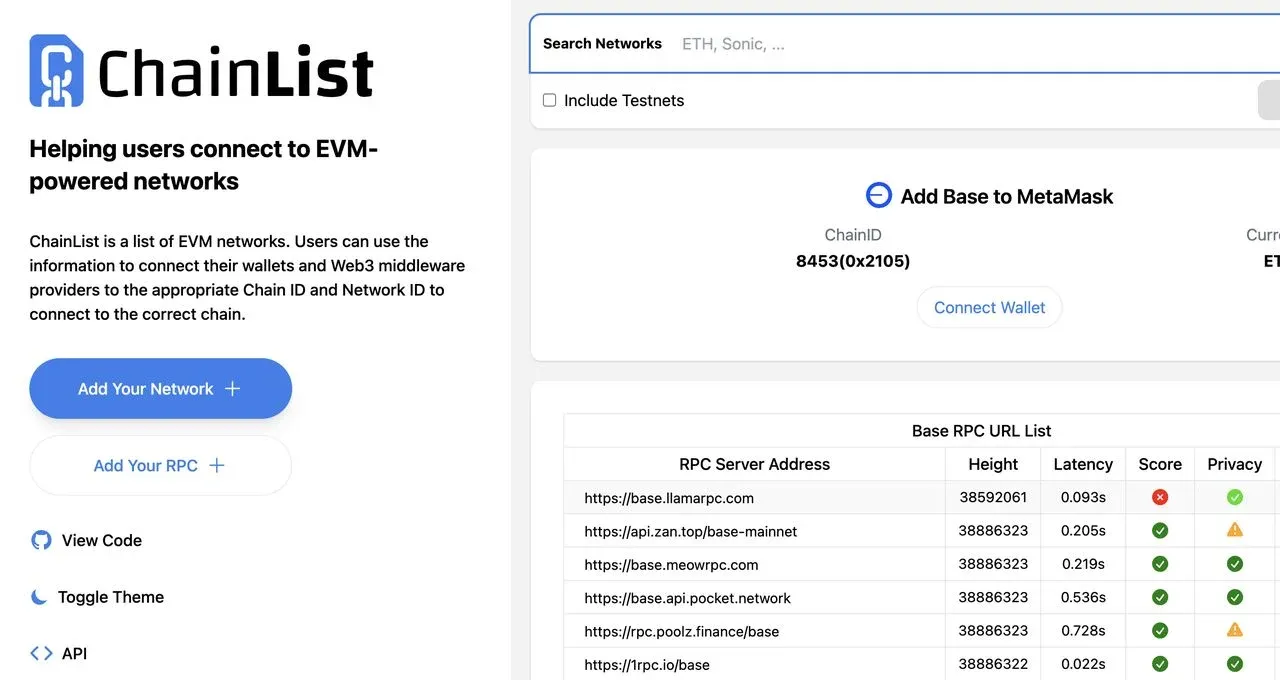Viewport: 1280px width, 680px height.
Task: Enable the Include Testnets checkbox
Action: pos(549,100)
